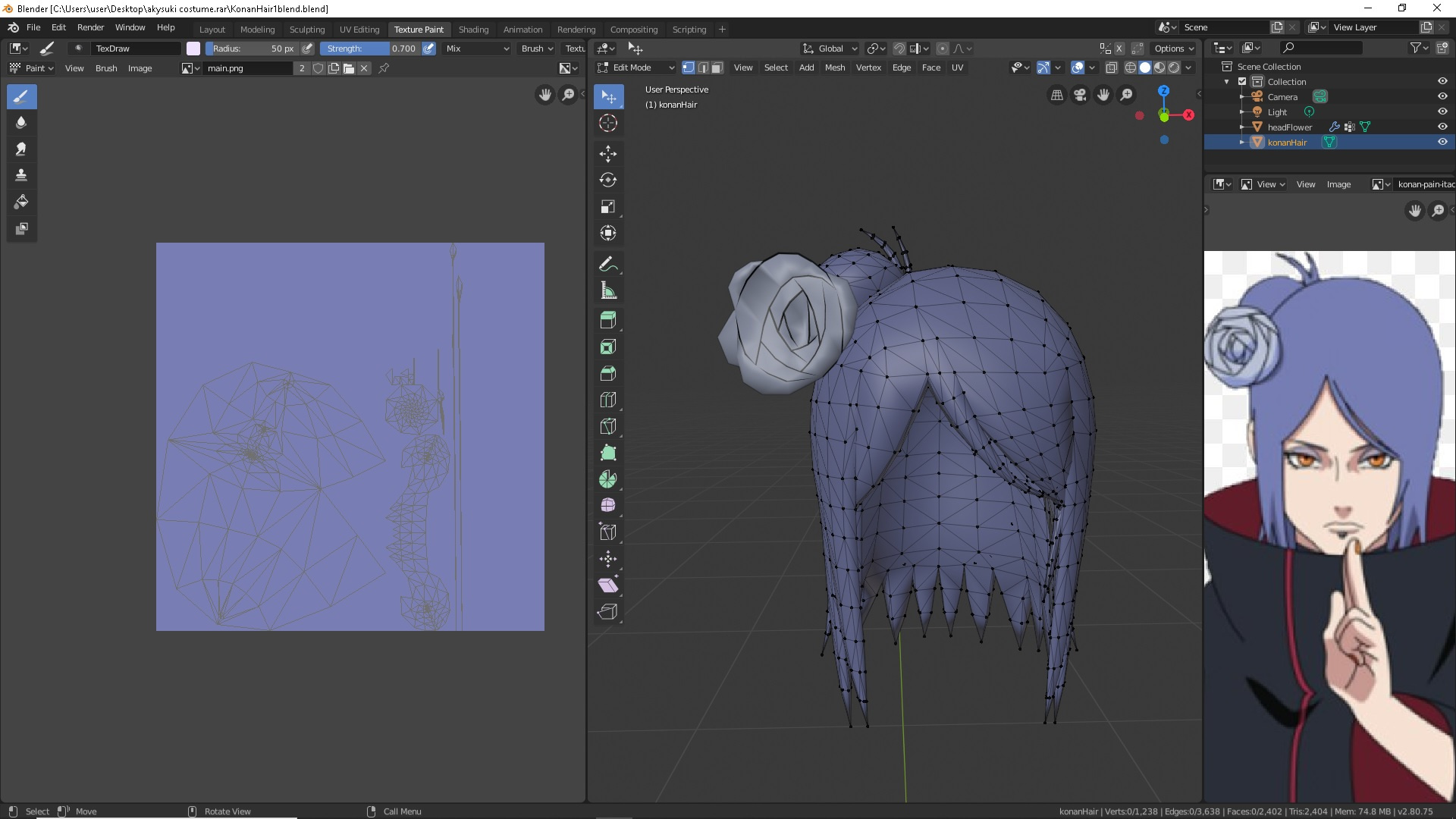
Task: Switch to the UV Editing workspace tab
Action: pyautogui.click(x=359, y=30)
